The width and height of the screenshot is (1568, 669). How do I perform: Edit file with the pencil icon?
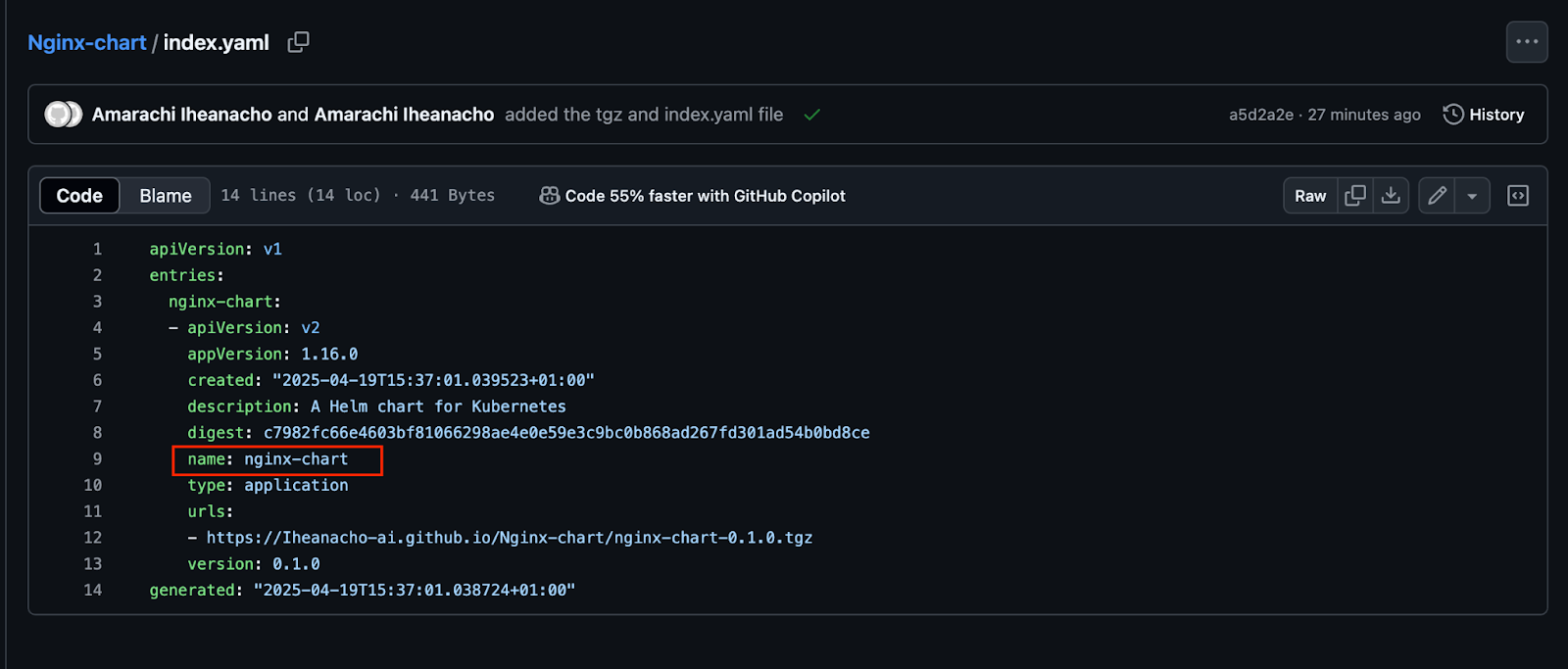click(1437, 196)
